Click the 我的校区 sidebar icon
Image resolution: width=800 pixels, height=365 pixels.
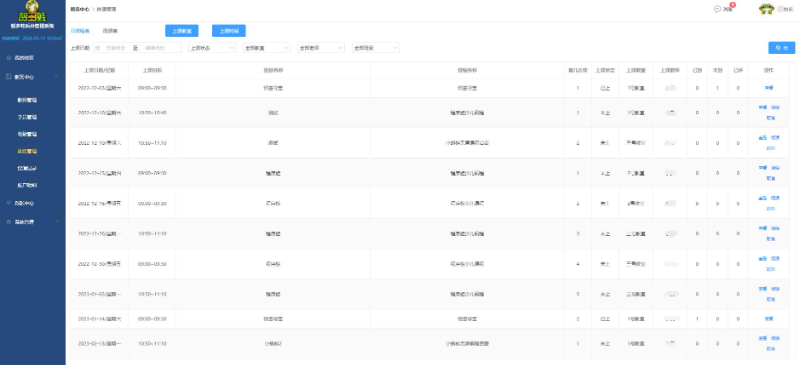(9, 58)
